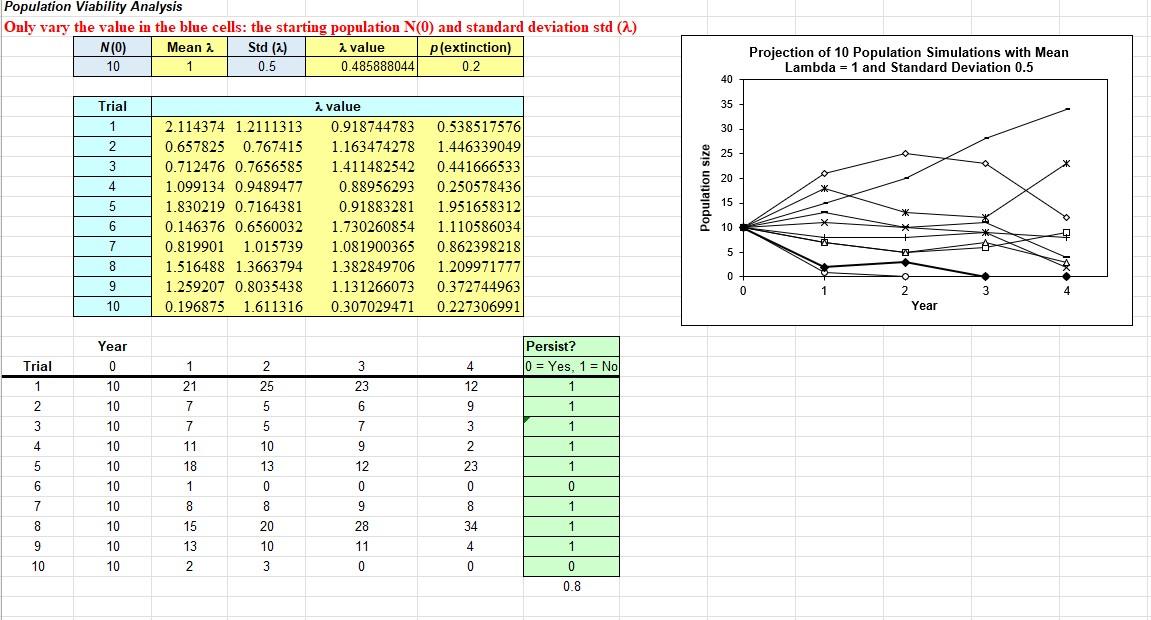The height and width of the screenshot is (620, 1151).
Task: Select cell 1.516488 in trial 8
Action: [189, 267]
